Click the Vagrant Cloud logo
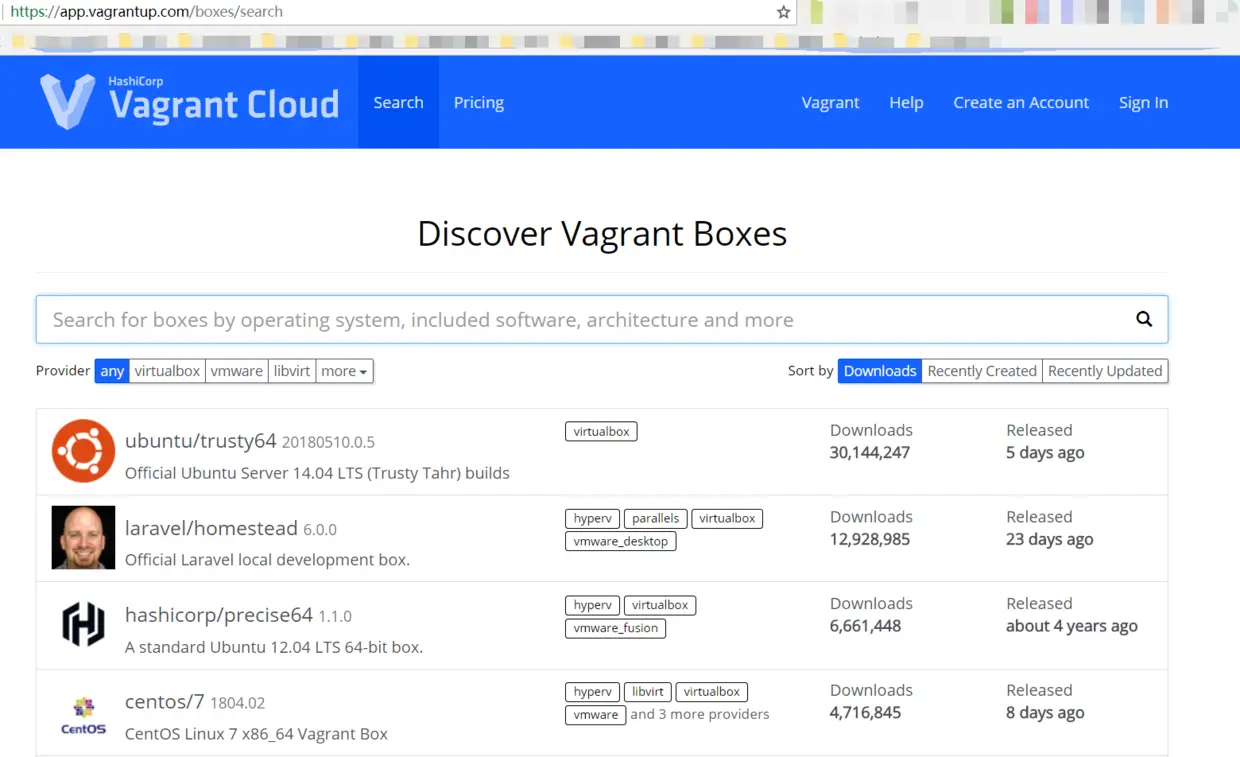 click(189, 101)
